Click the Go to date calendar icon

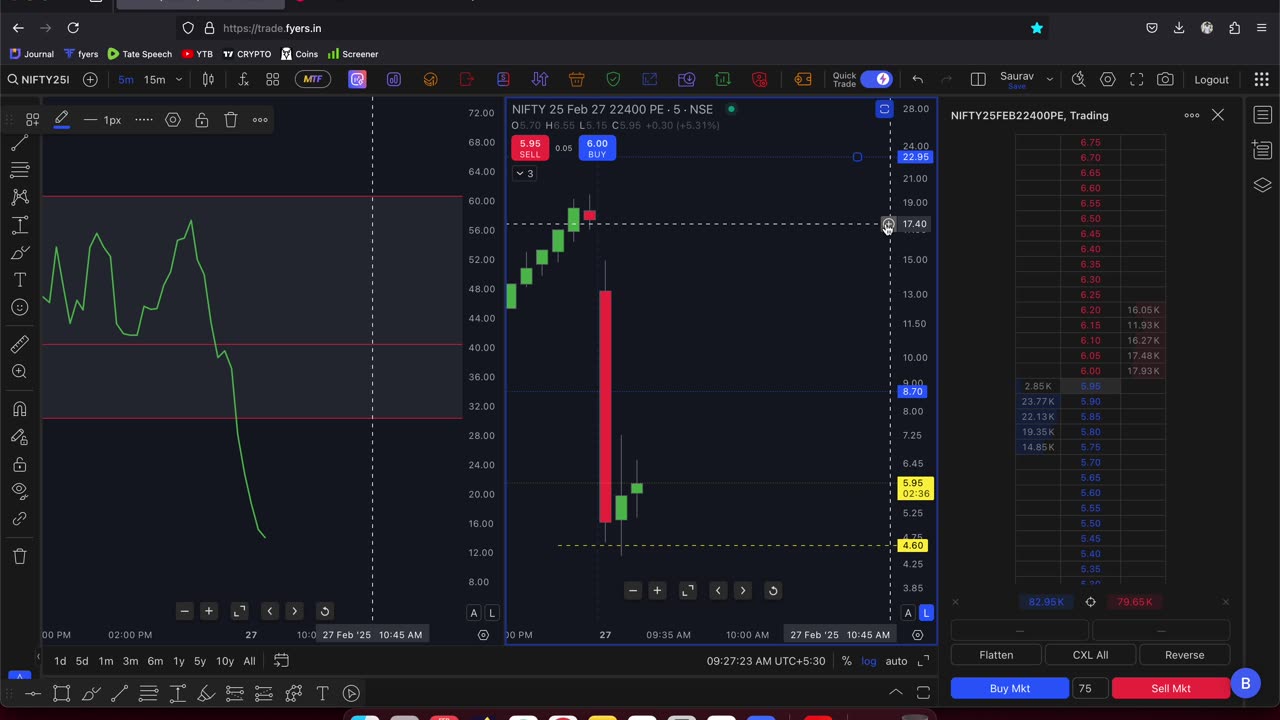(x=281, y=661)
